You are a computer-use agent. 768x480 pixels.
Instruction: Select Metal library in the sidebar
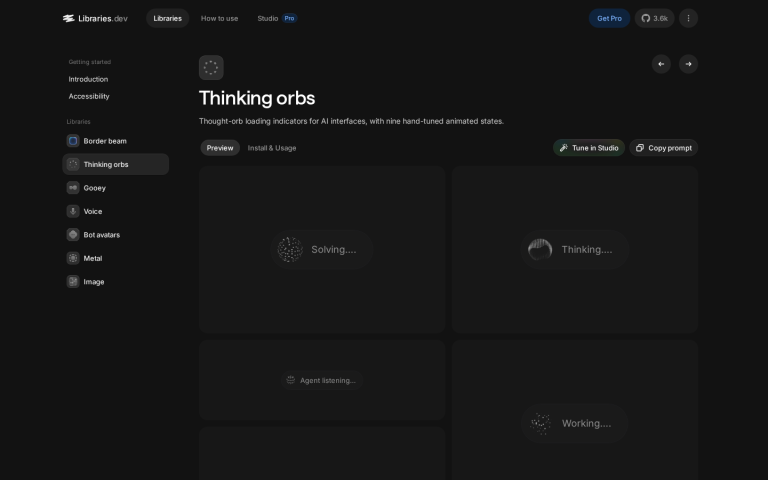pyautogui.click(x=116, y=259)
